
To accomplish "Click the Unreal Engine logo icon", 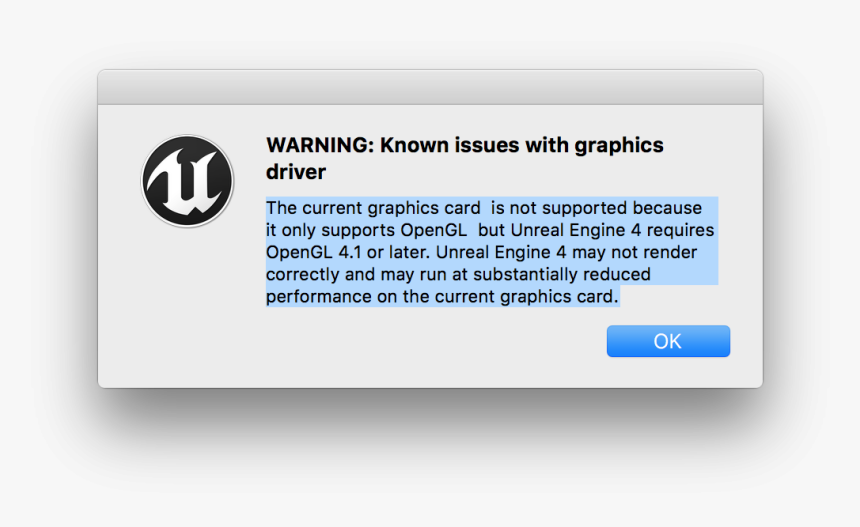I will pos(188,181).
